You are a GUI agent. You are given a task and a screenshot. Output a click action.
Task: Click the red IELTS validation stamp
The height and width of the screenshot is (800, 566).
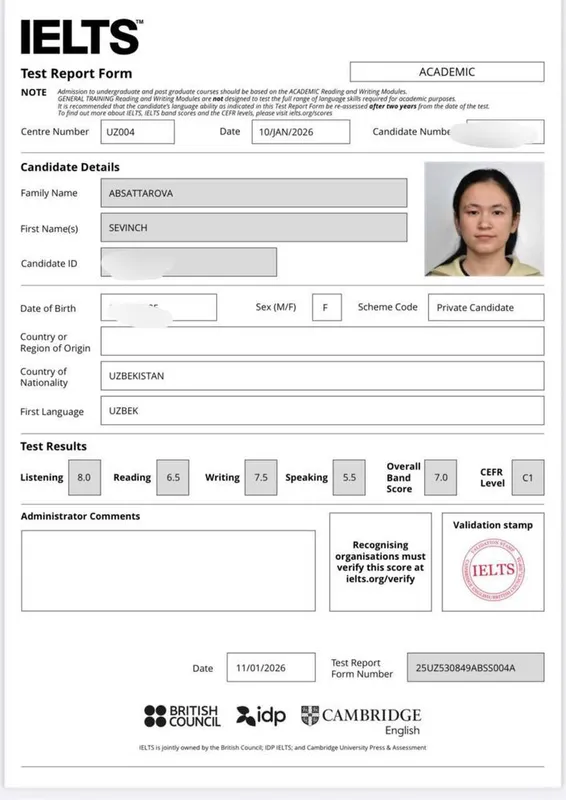pyautogui.click(x=493, y=569)
